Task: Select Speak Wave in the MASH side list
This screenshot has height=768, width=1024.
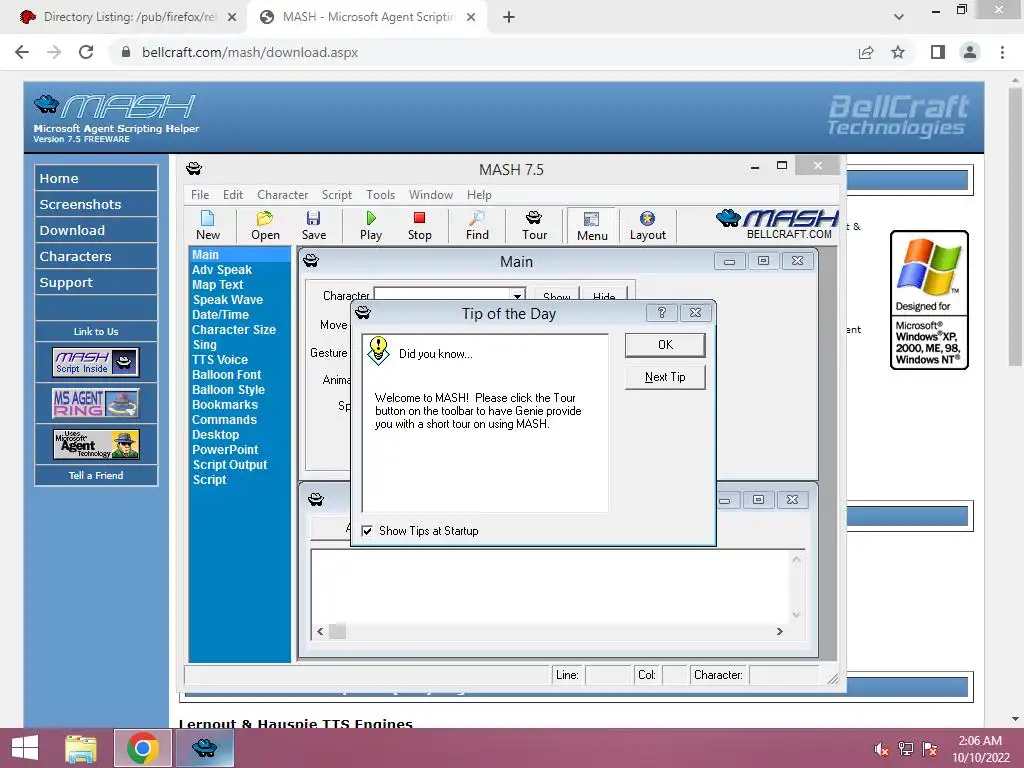Action: pyautogui.click(x=227, y=300)
